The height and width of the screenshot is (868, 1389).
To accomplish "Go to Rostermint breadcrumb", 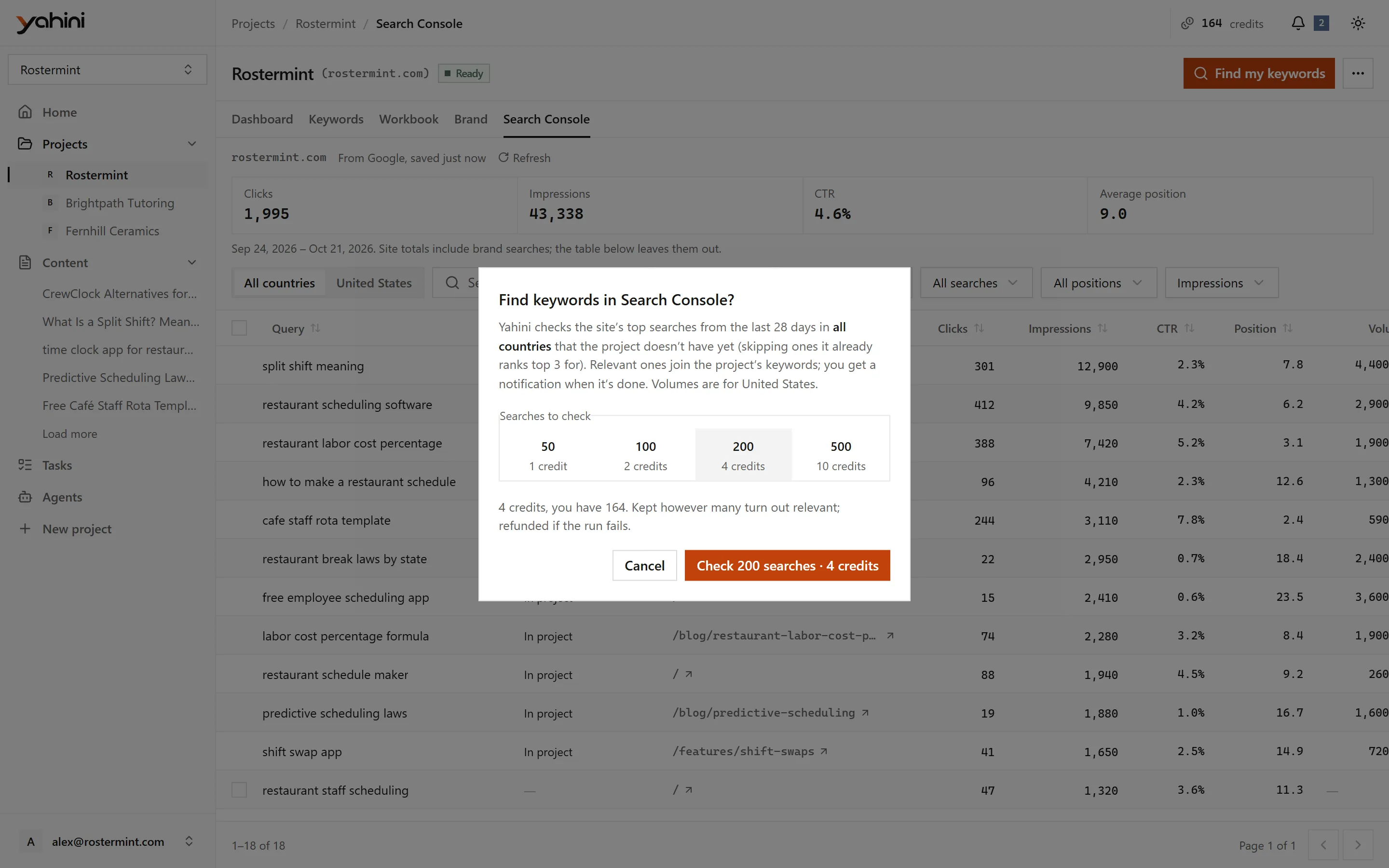I will (x=325, y=24).
